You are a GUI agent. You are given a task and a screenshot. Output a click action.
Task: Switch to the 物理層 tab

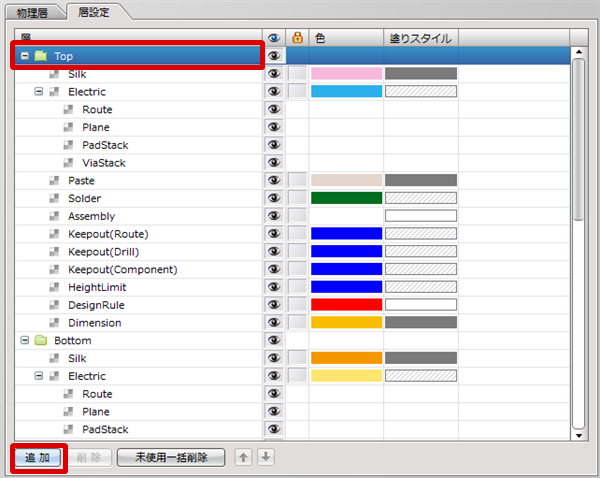pos(33,12)
